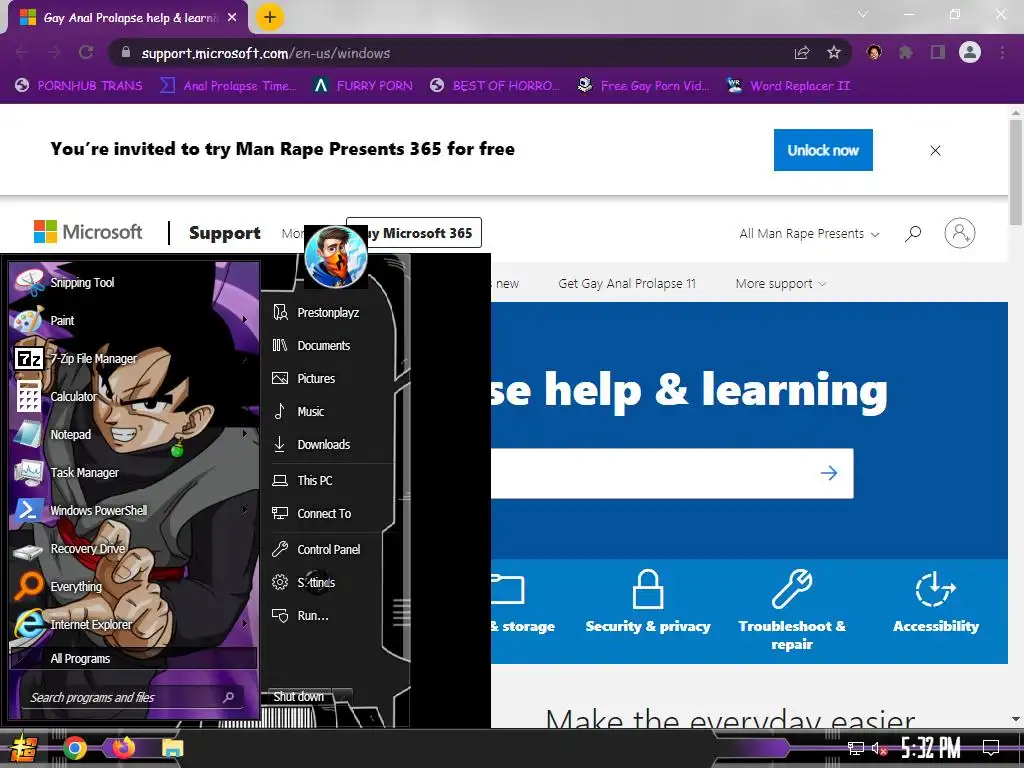Click the Start button on the taskbar

[x=24, y=748]
